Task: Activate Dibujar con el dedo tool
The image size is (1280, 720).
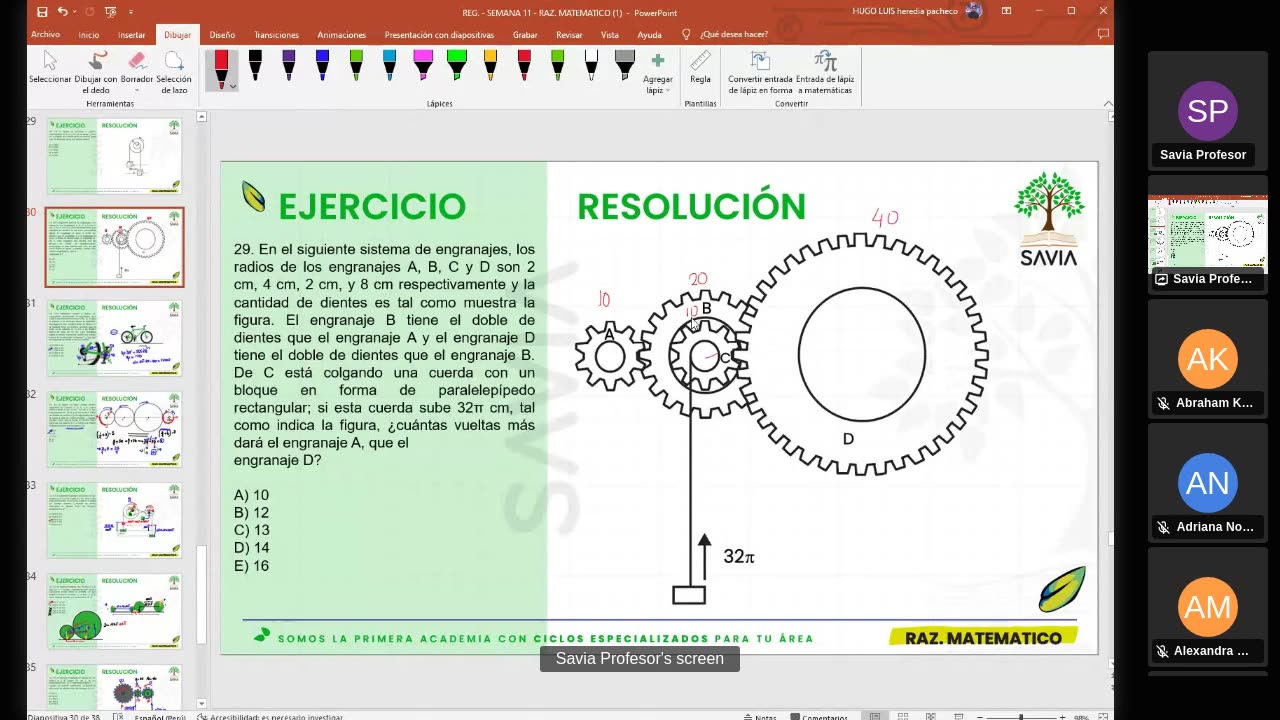Action: [x=96, y=72]
